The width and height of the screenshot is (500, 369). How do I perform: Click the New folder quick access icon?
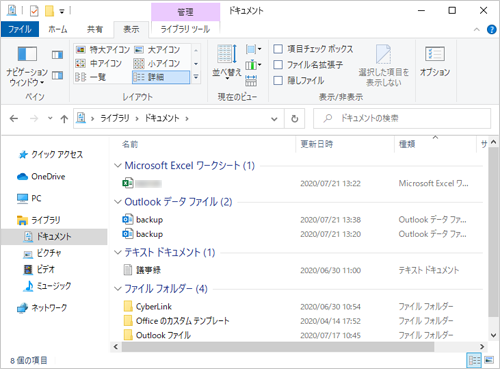tap(49, 11)
